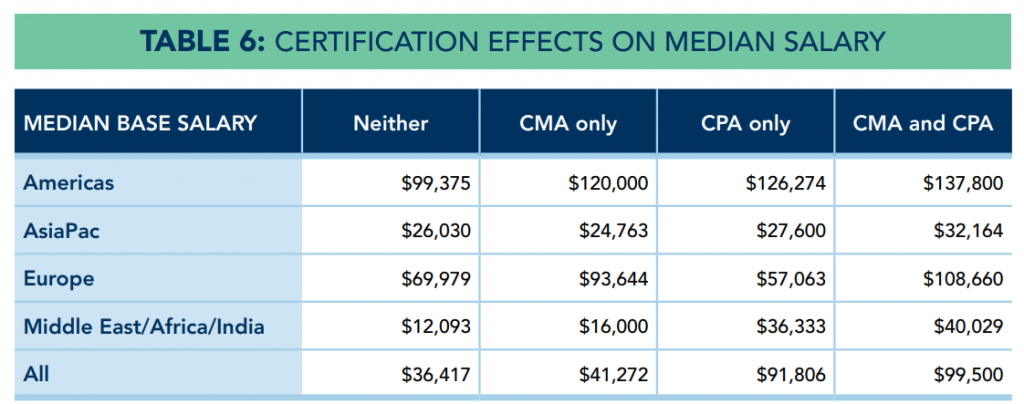The image size is (1024, 404).
Task: Click the All row label
Action: click(36, 375)
